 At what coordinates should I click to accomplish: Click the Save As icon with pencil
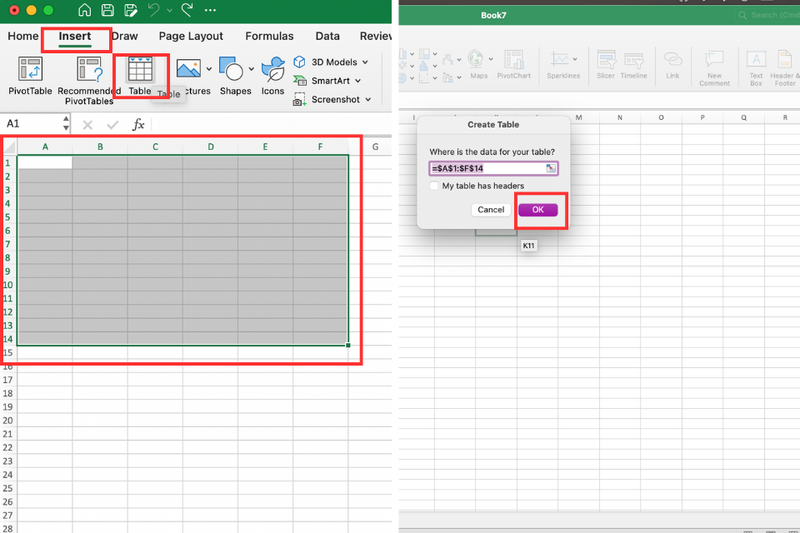(131, 10)
